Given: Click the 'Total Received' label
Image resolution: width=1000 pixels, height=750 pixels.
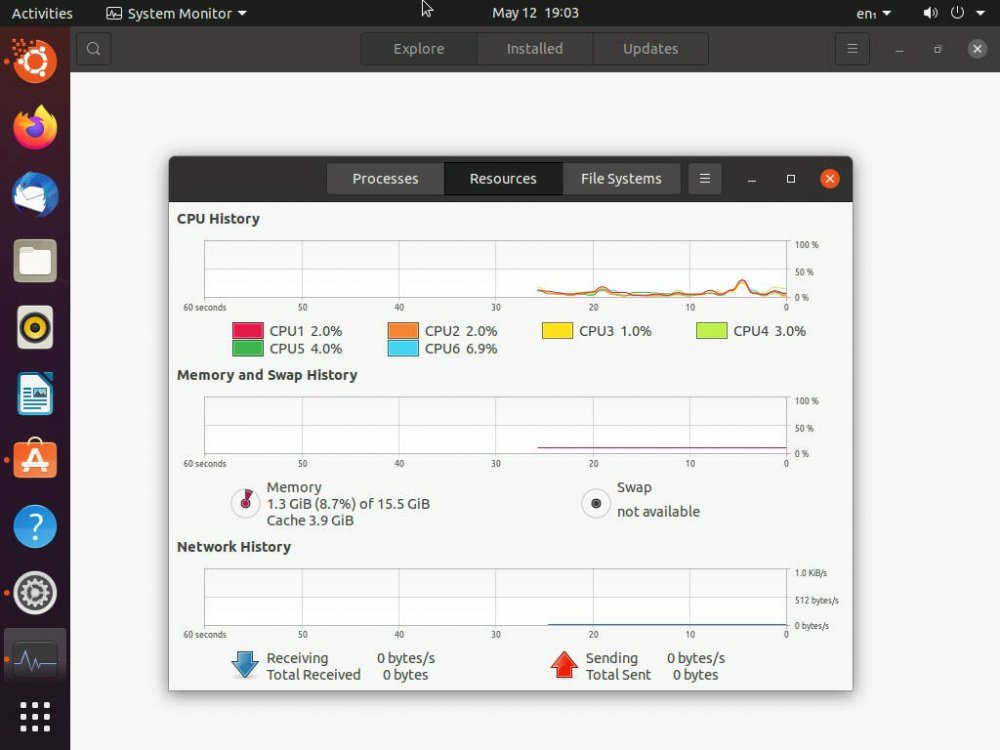Looking at the screenshot, I should pyautogui.click(x=313, y=675).
